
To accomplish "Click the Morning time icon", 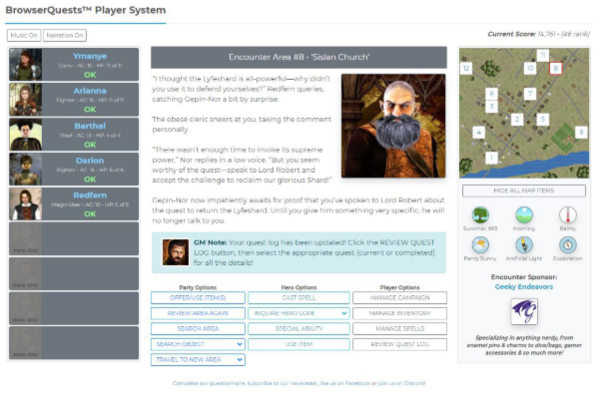I will [524, 215].
